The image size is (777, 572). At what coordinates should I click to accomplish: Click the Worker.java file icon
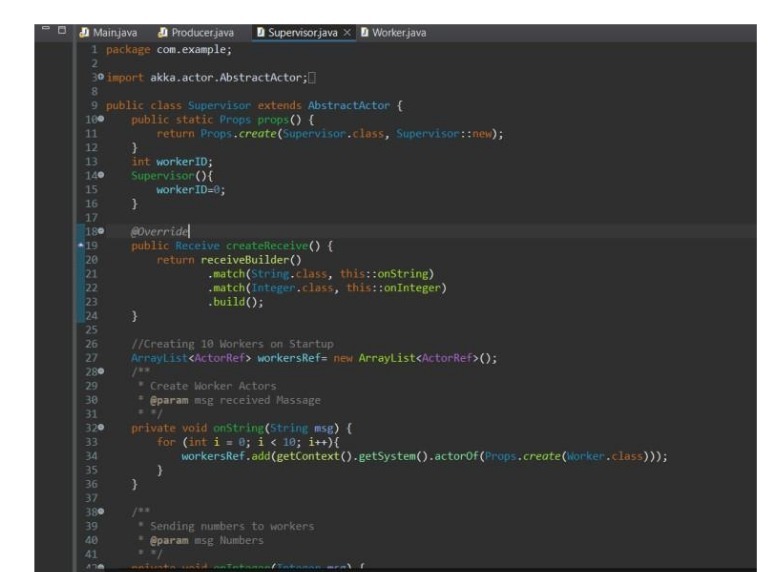(365, 33)
